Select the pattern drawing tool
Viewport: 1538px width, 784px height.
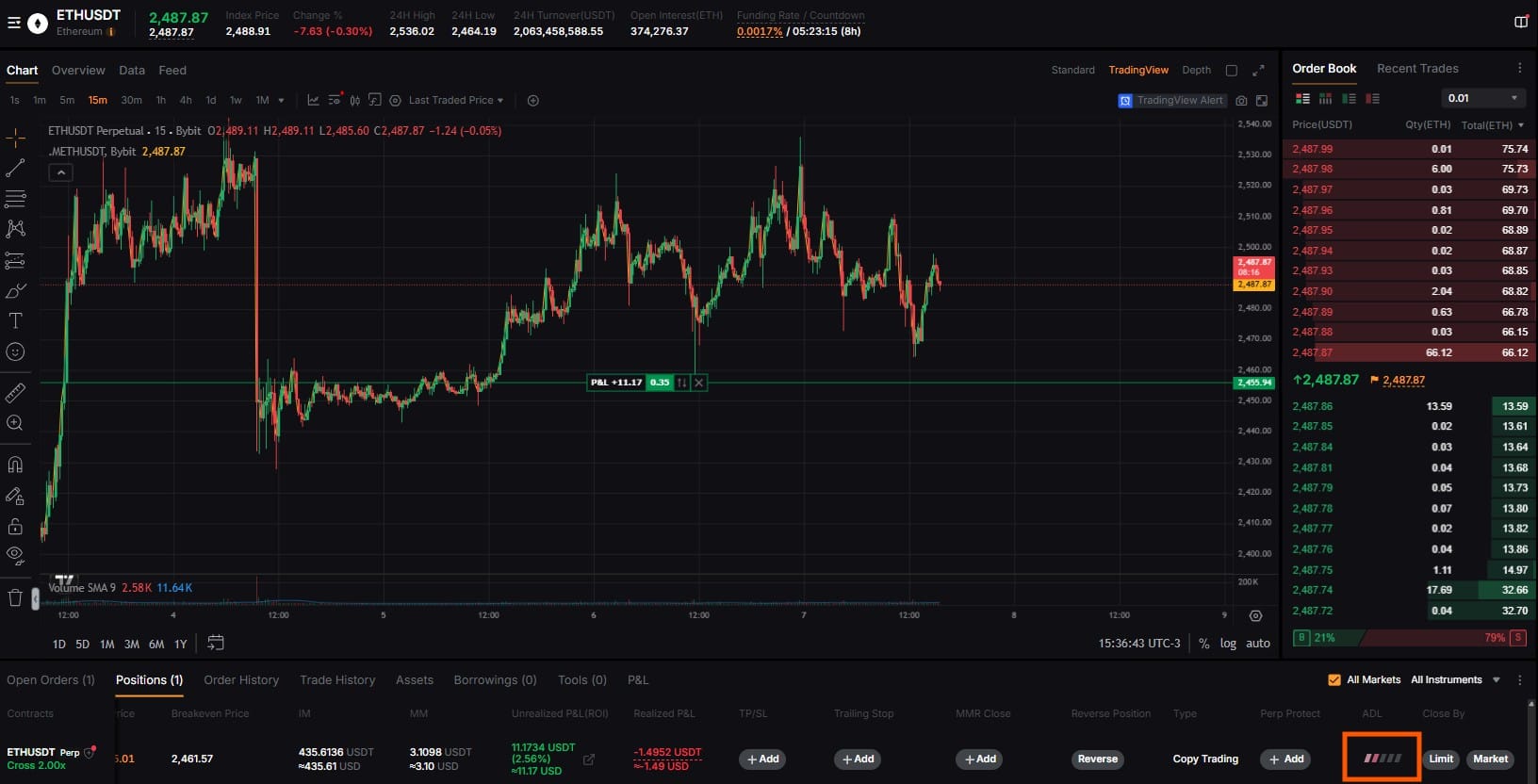(15, 229)
